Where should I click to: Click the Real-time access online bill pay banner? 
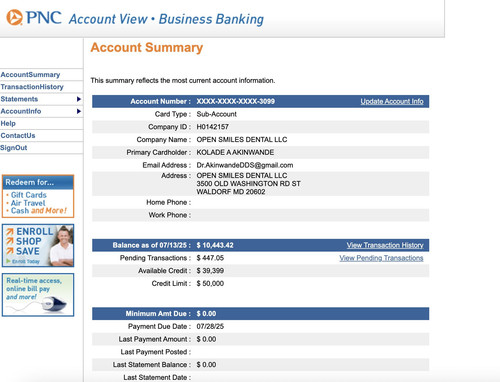pos(38,295)
